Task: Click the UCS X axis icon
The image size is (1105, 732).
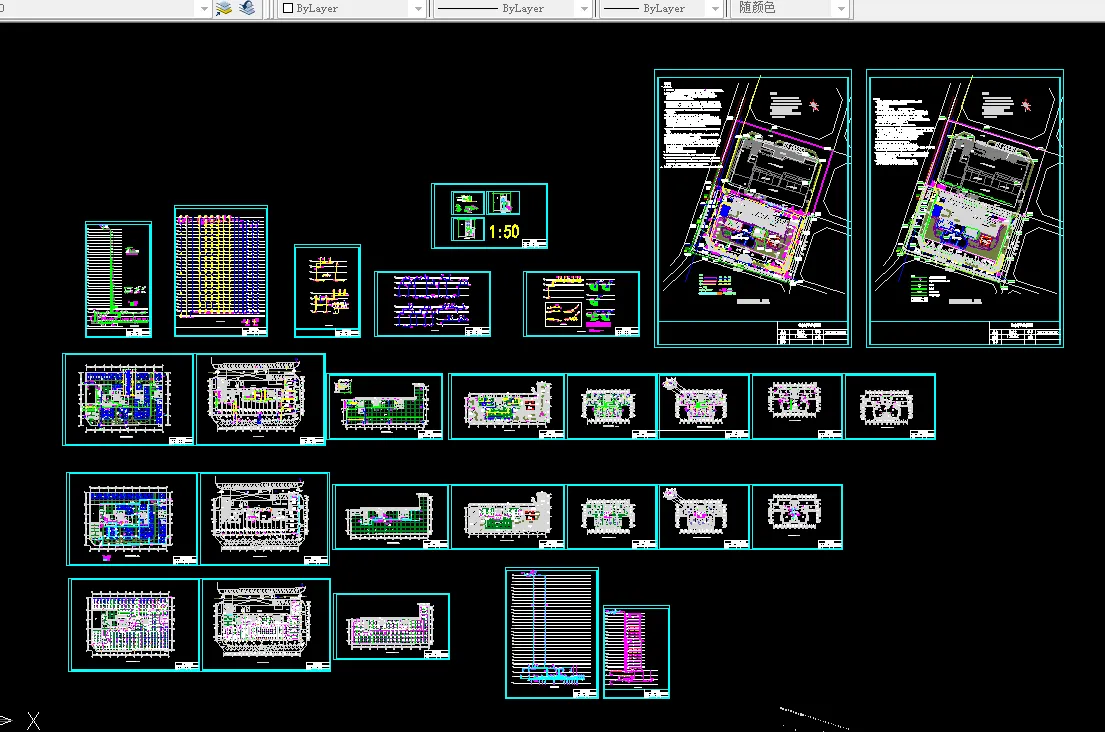Action: point(33,721)
